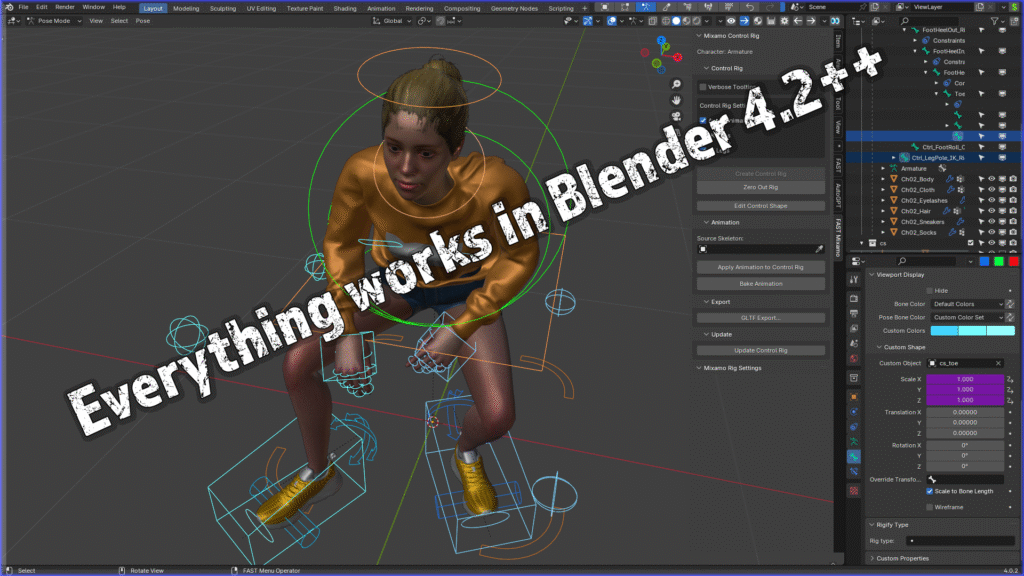Switch to the Shading workspace tab
The image size is (1024, 576).
(345, 8)
